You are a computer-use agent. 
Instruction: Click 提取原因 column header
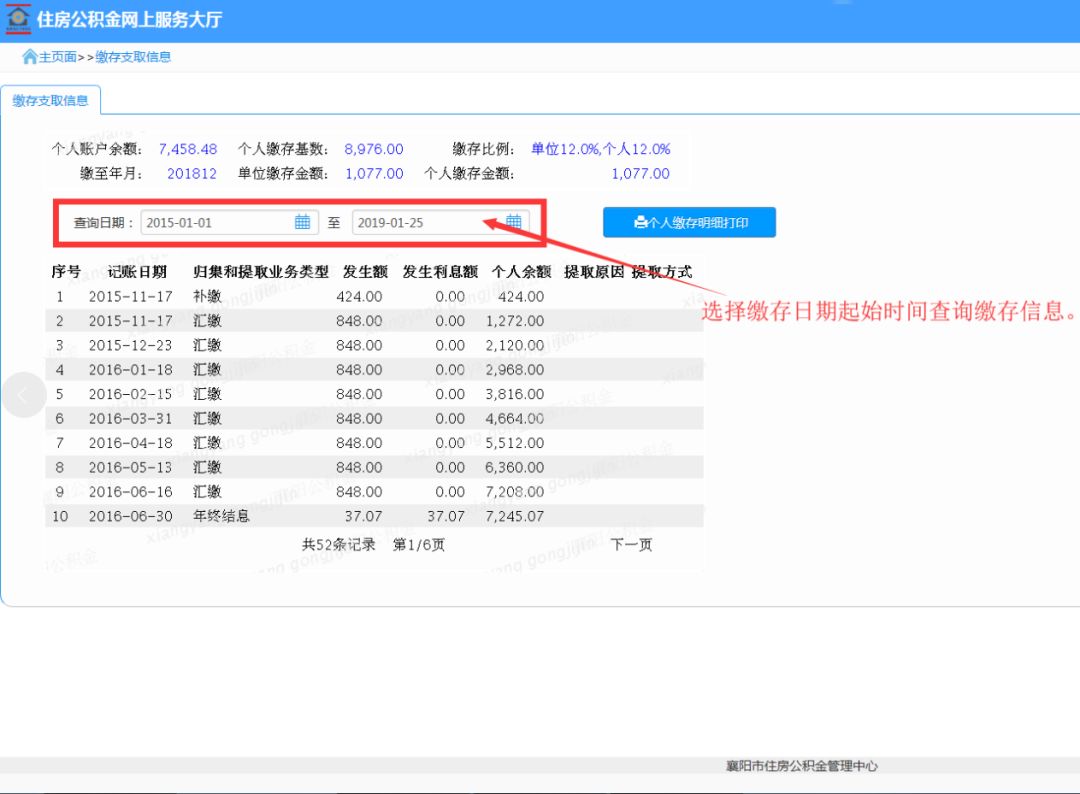coord(594,271)
